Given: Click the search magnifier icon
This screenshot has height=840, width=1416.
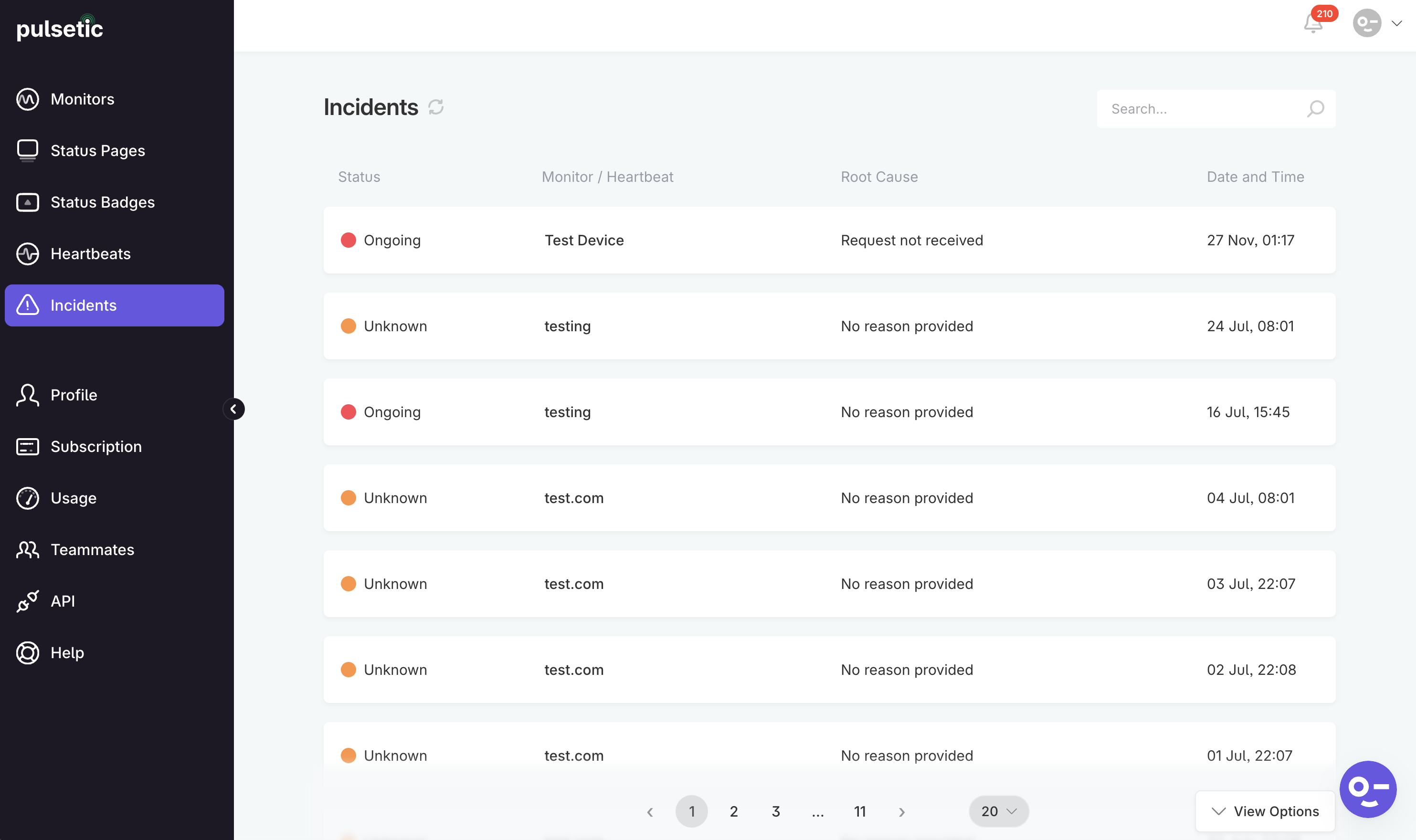Looking at the screenshot, I should (x=1315, y=109).
